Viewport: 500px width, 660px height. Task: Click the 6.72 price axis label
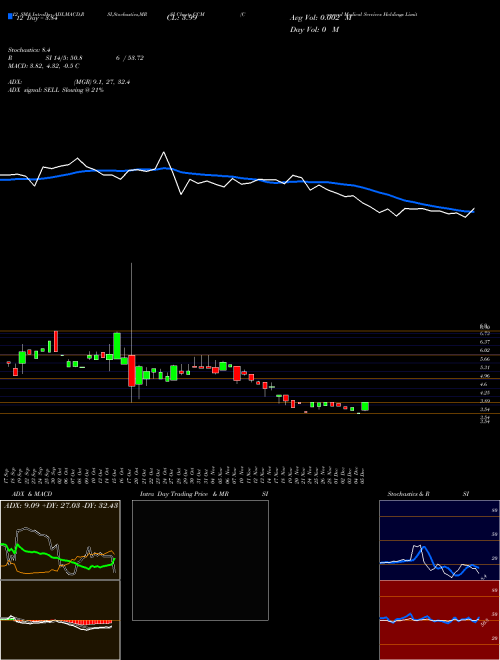point(485,333)
